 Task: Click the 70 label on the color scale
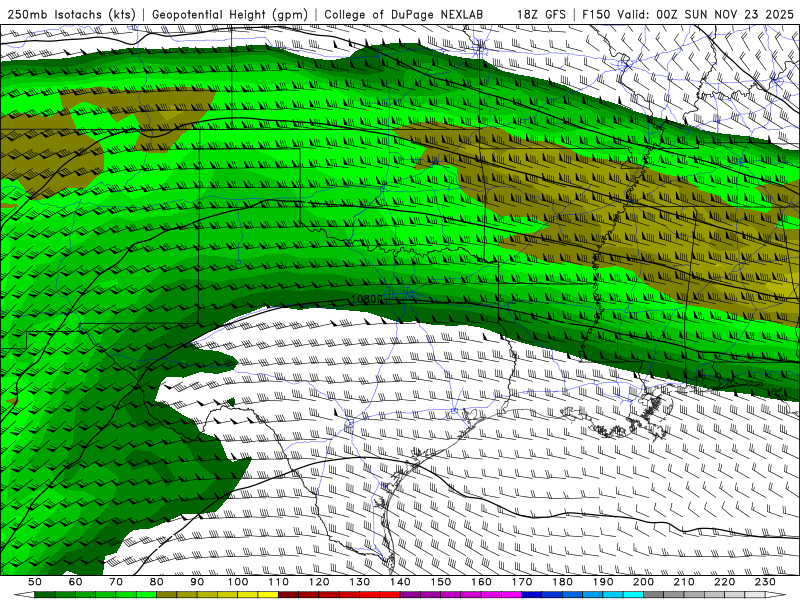tap(116, 582)
